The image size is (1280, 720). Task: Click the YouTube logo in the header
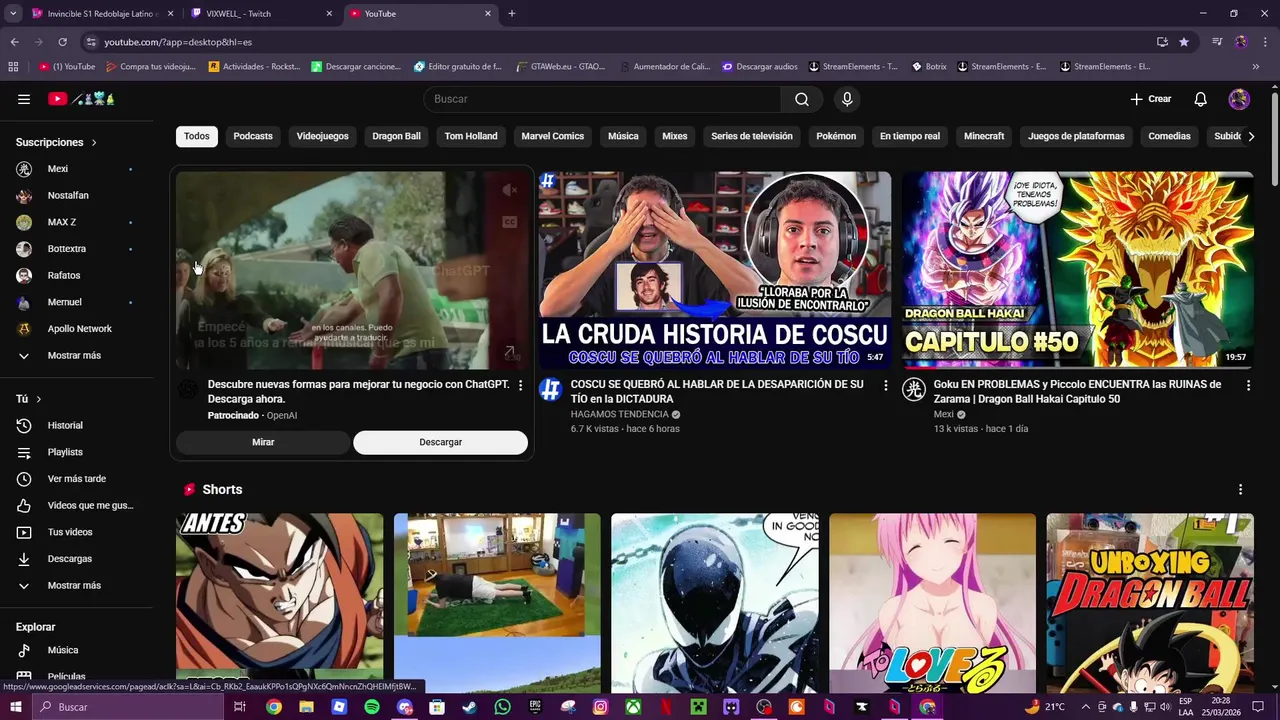82,99
